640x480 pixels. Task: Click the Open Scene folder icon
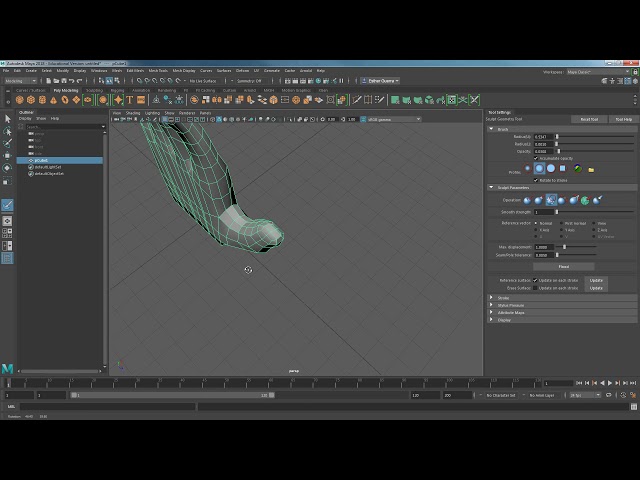click(56, 81)
